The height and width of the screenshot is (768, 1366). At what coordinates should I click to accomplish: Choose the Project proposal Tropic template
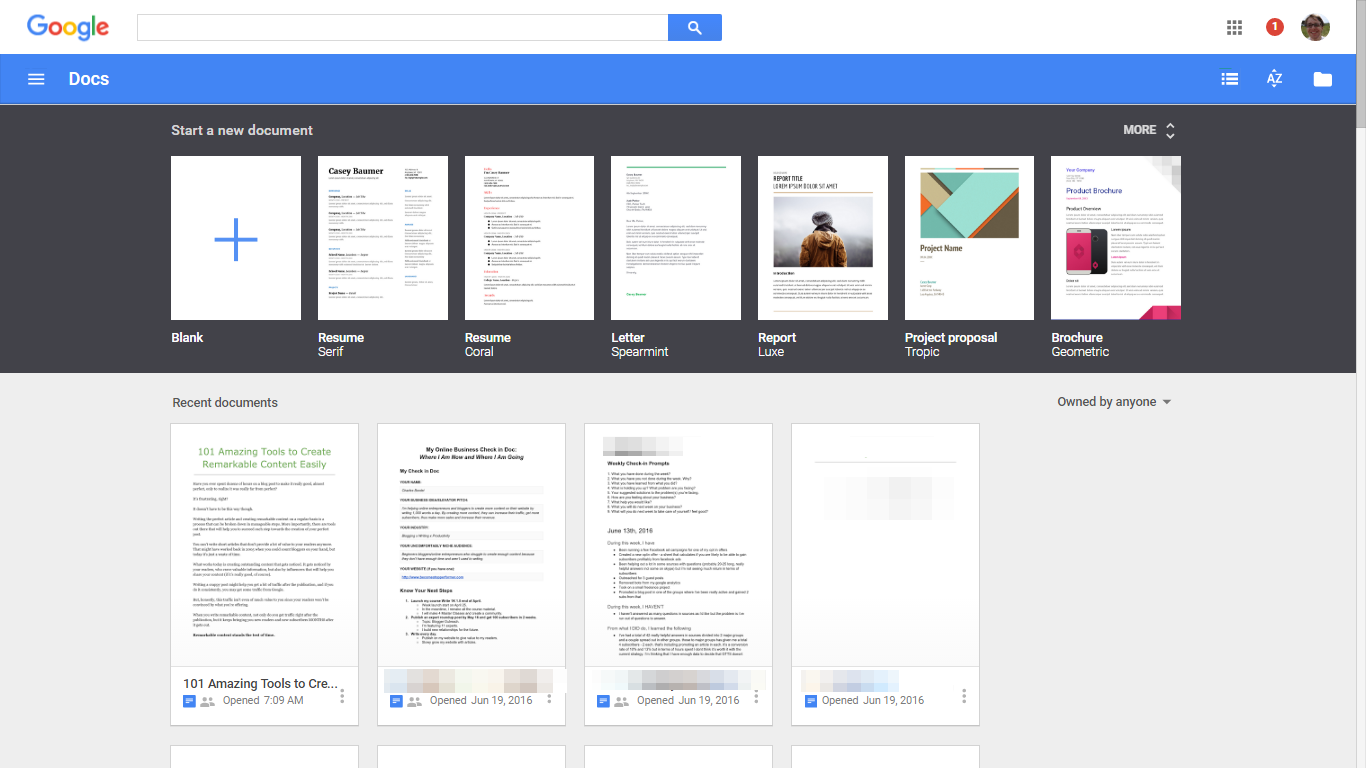coord(969,238)
